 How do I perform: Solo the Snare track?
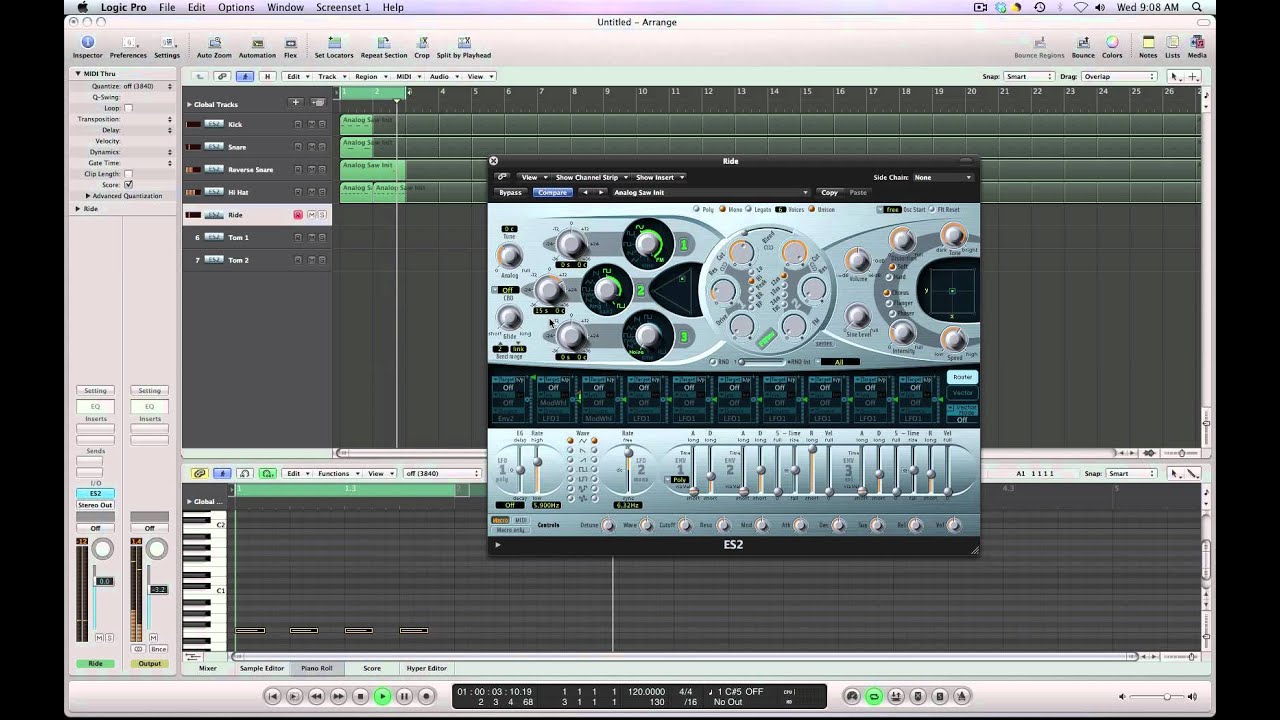323,147
